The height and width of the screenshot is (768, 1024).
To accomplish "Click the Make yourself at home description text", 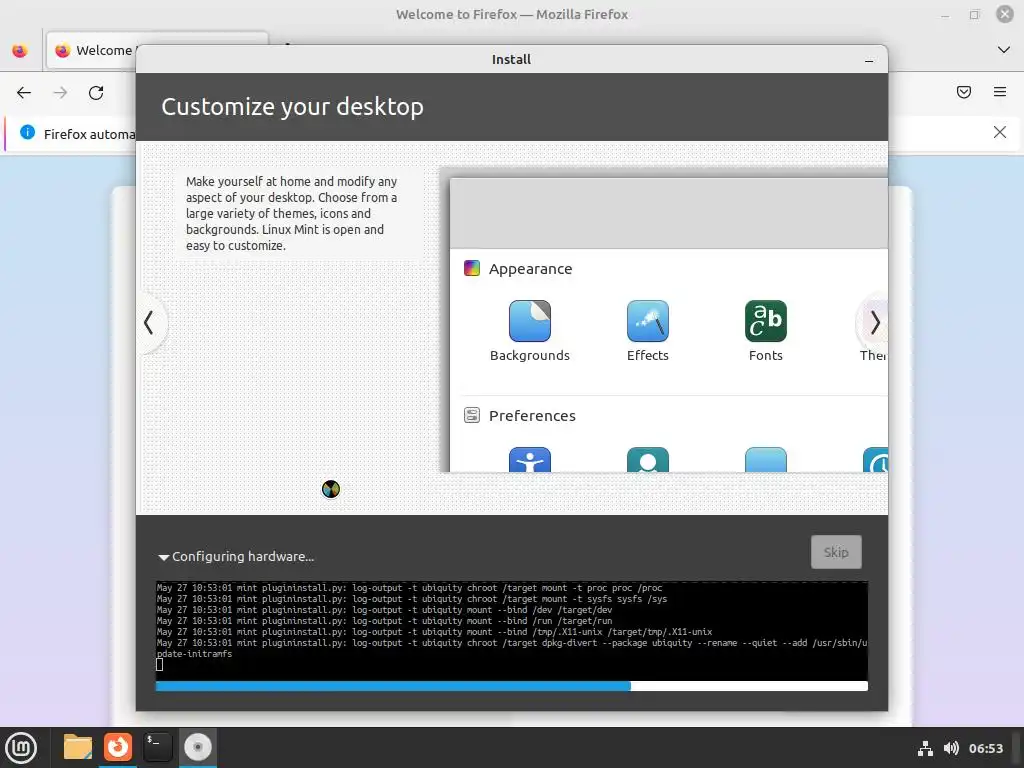I will pos(291,214).
